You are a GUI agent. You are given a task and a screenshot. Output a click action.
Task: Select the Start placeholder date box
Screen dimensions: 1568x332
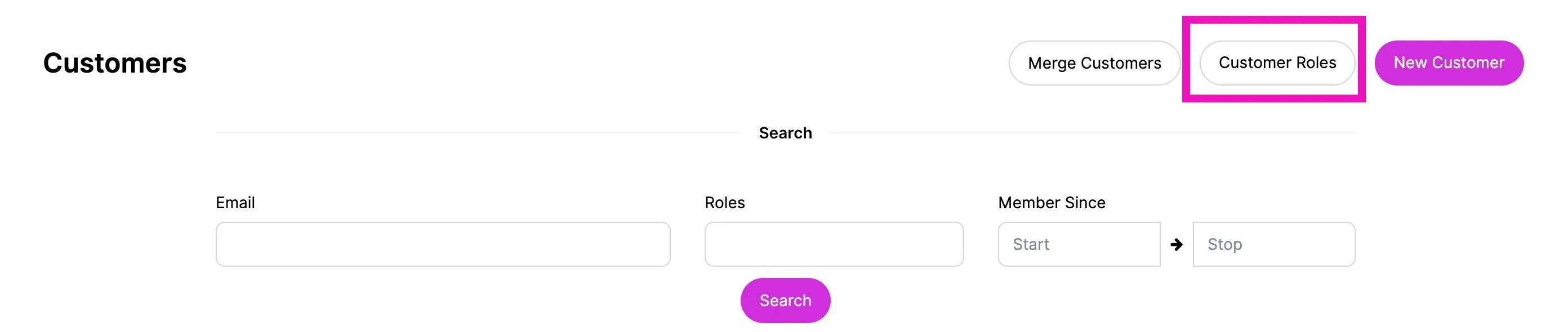[1079, 244]
